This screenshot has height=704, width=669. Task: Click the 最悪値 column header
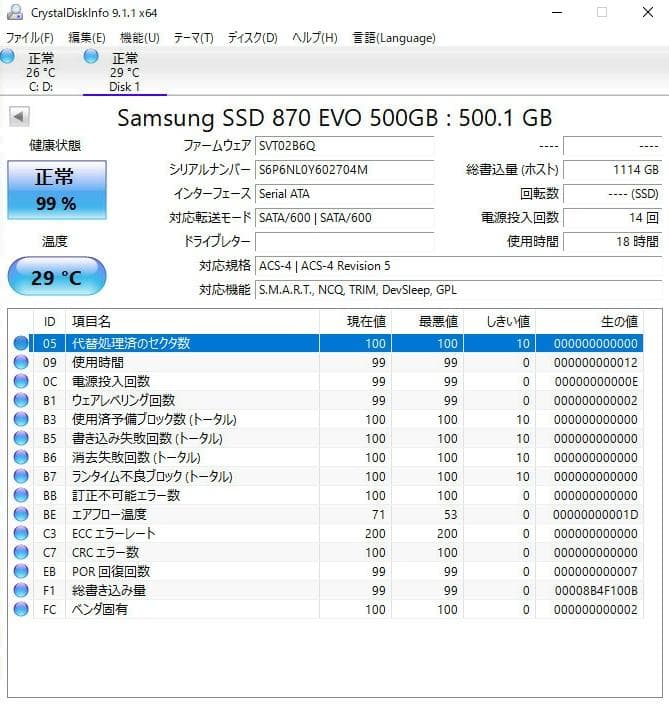428,321
